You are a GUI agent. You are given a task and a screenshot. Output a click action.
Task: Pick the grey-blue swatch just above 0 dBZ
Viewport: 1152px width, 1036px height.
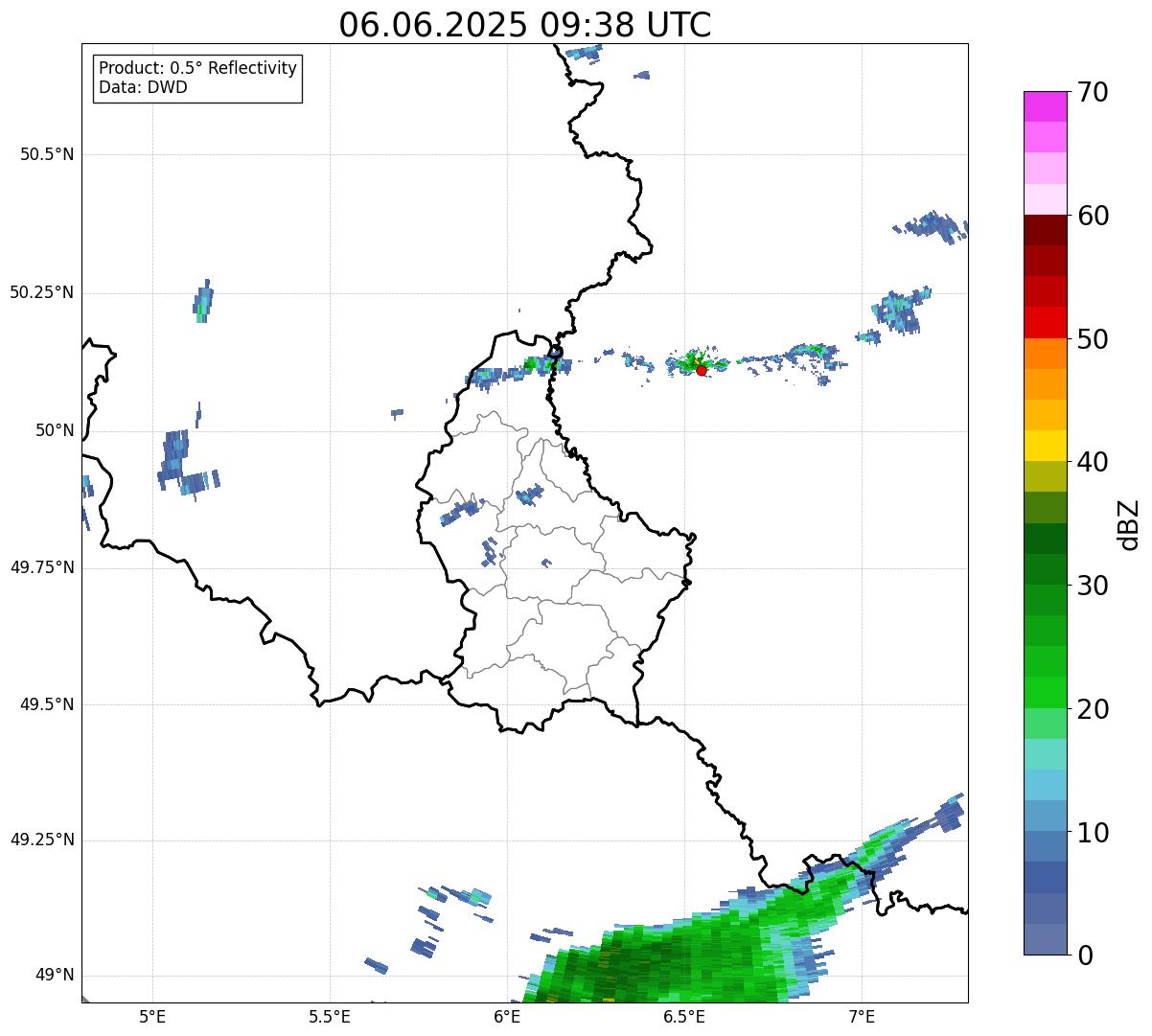coord(1045,939)
